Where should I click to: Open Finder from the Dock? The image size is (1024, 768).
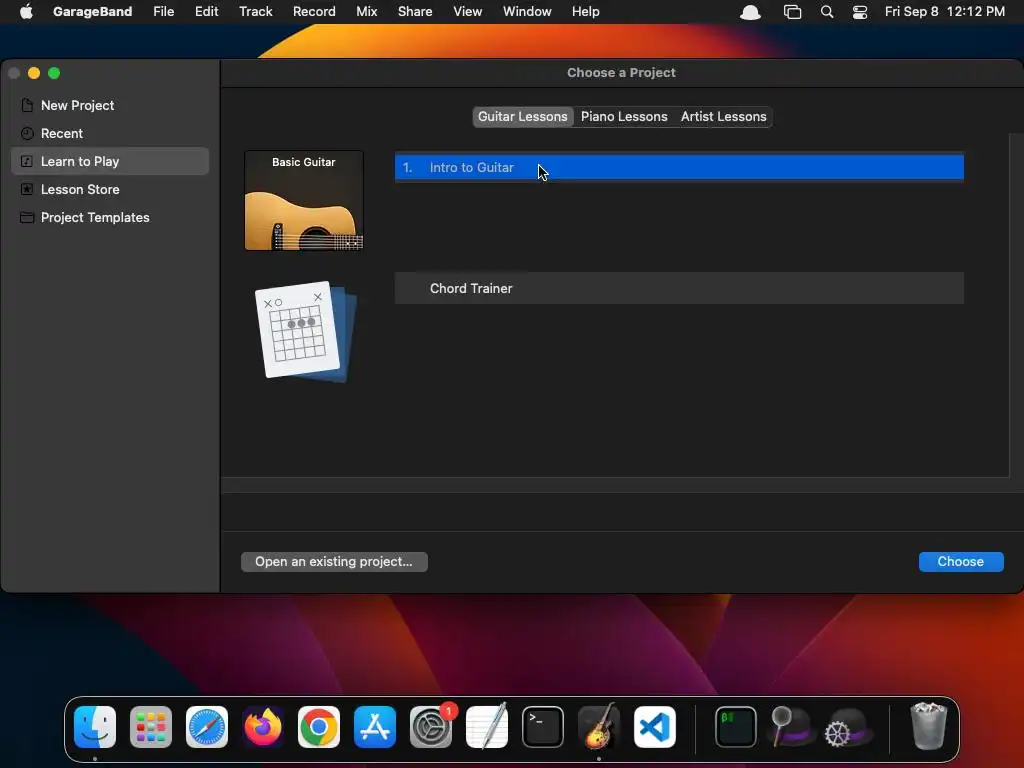[95, 727]
